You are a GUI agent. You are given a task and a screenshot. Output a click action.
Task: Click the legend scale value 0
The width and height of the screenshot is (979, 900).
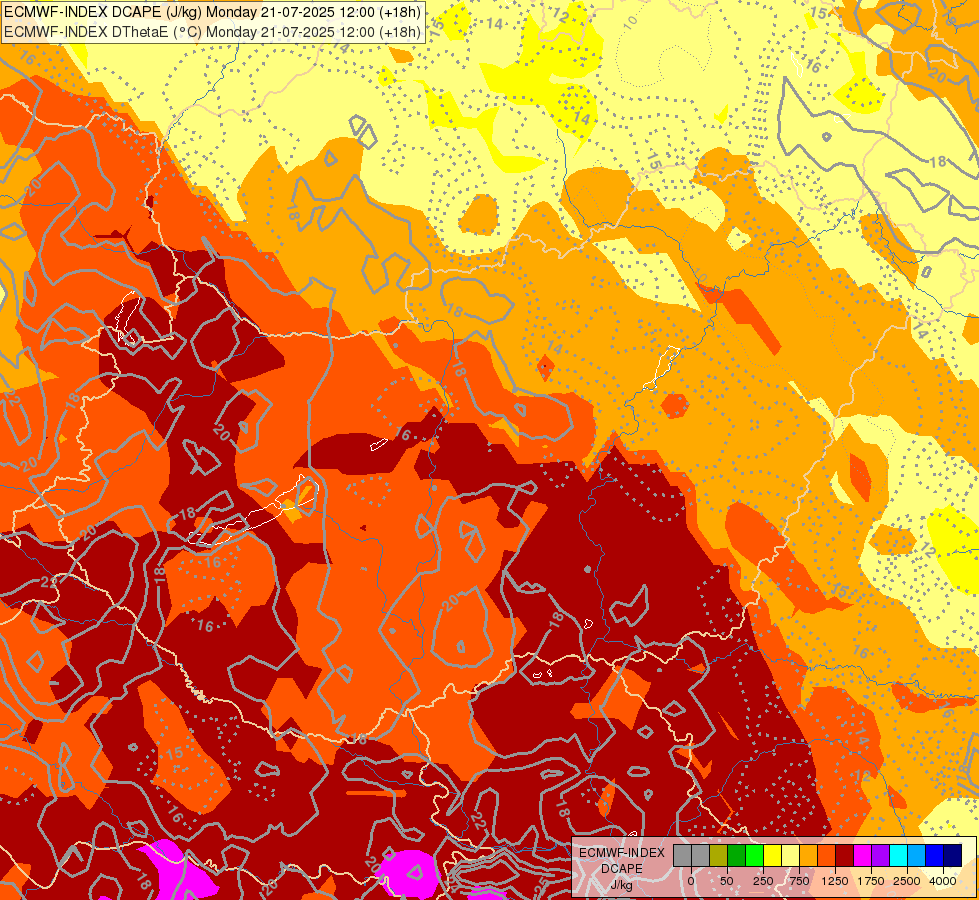(x=691, y=881)
